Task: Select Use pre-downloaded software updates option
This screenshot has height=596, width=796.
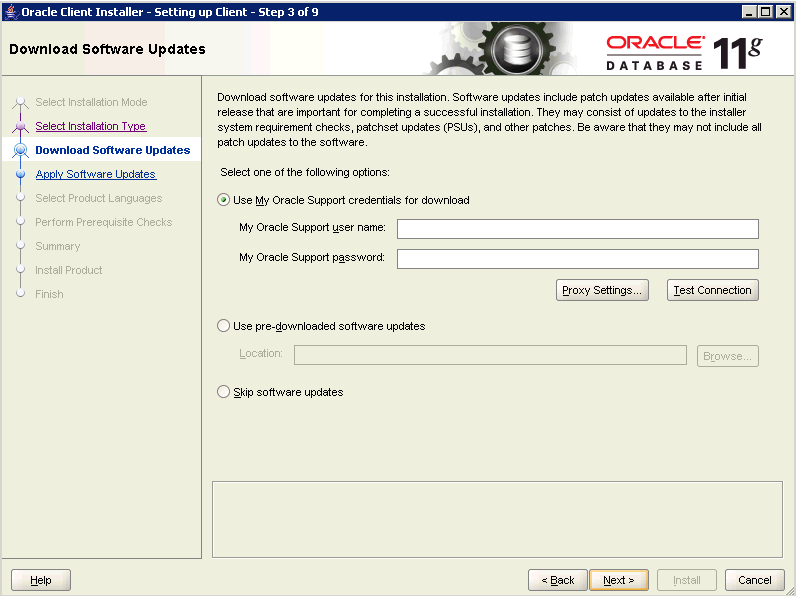Action: (x=224, y=326)
